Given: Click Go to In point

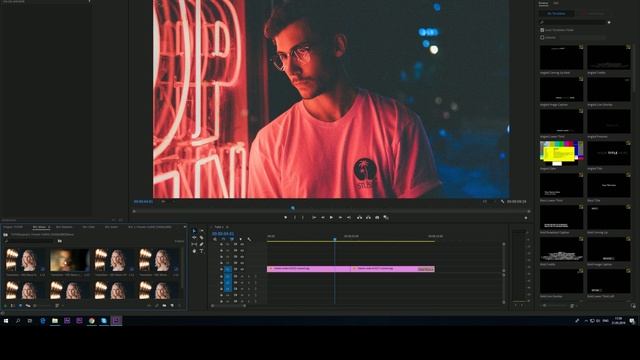Looking at the screenshot, I should [314, 218].
